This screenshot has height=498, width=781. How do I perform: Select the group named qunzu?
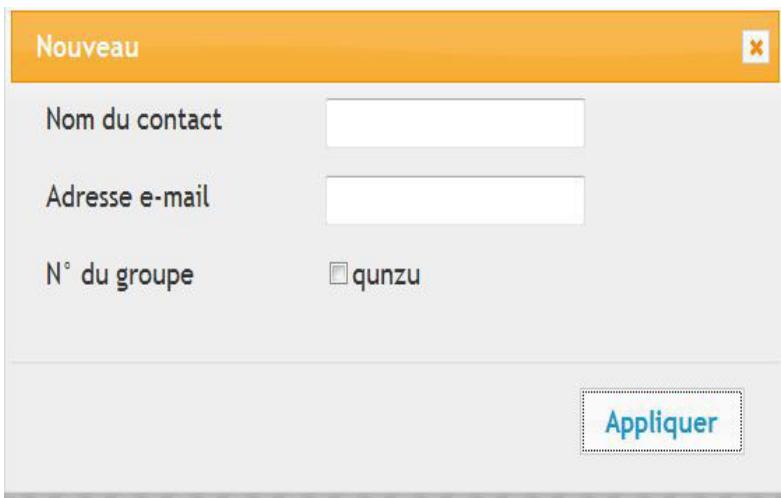(x=337, y=274)
